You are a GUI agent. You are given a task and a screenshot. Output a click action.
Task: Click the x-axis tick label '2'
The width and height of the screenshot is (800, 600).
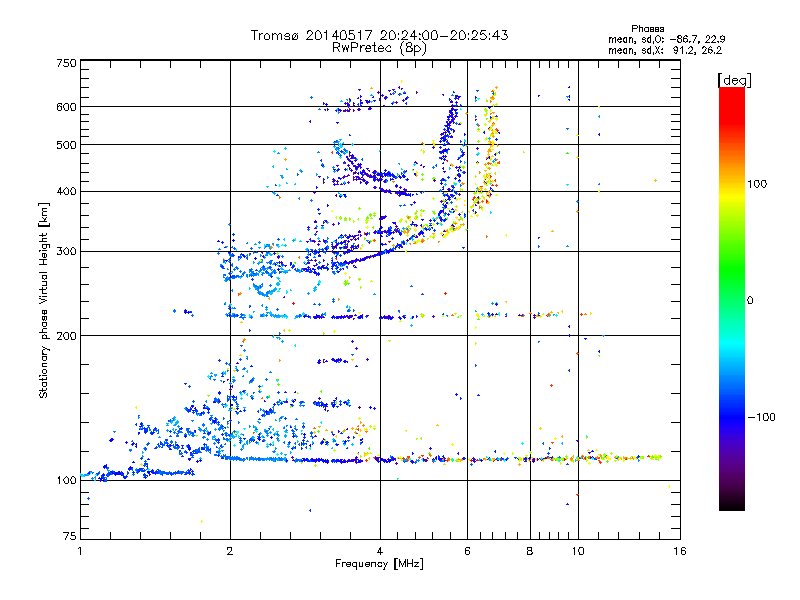tap(230, 551)
